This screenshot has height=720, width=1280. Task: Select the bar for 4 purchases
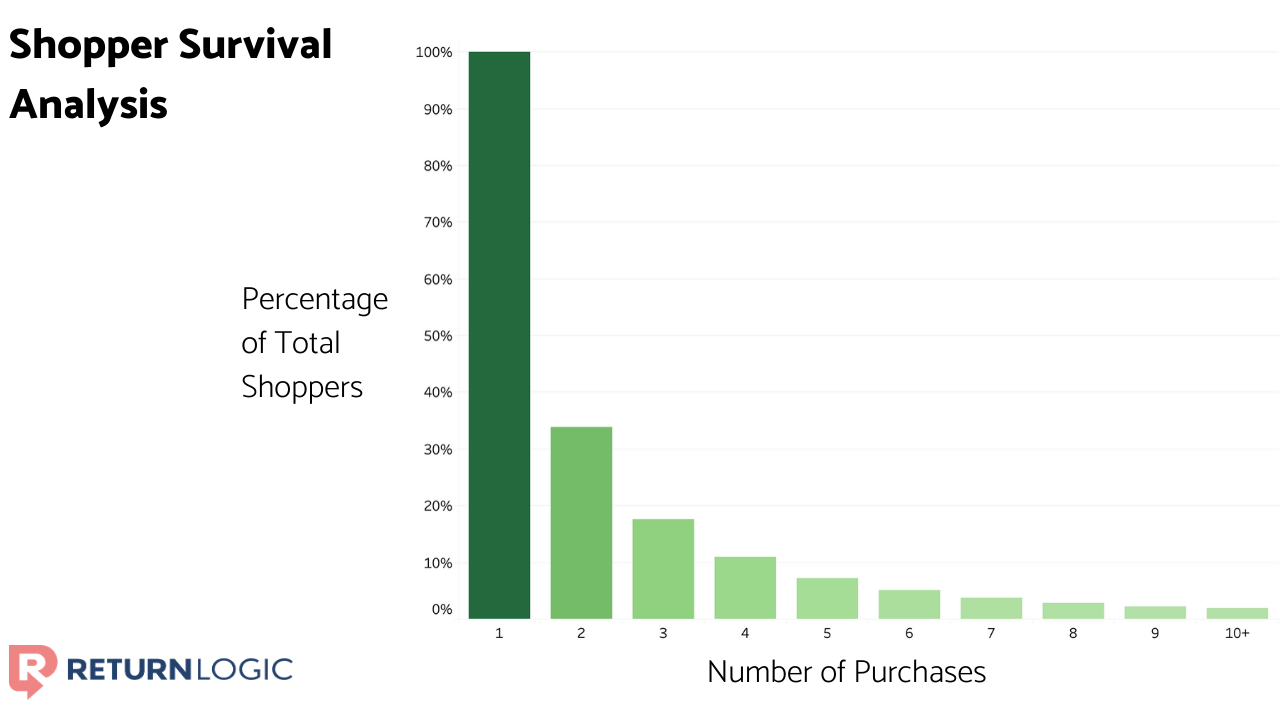coord(745,587)
